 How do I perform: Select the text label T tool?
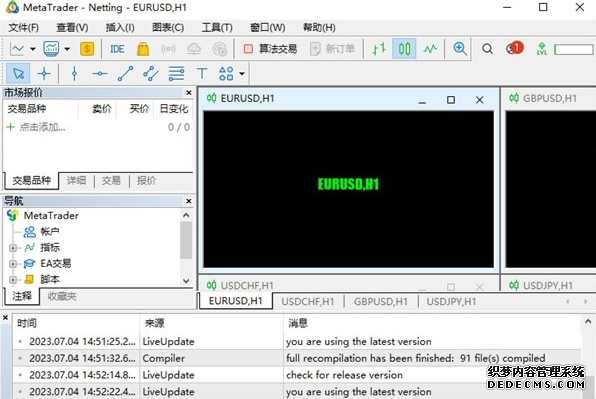pos(202,73)
